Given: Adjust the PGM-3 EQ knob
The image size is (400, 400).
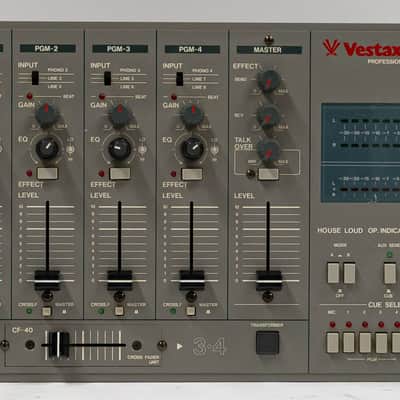Looking at the screenshot, I should point(120,148).
